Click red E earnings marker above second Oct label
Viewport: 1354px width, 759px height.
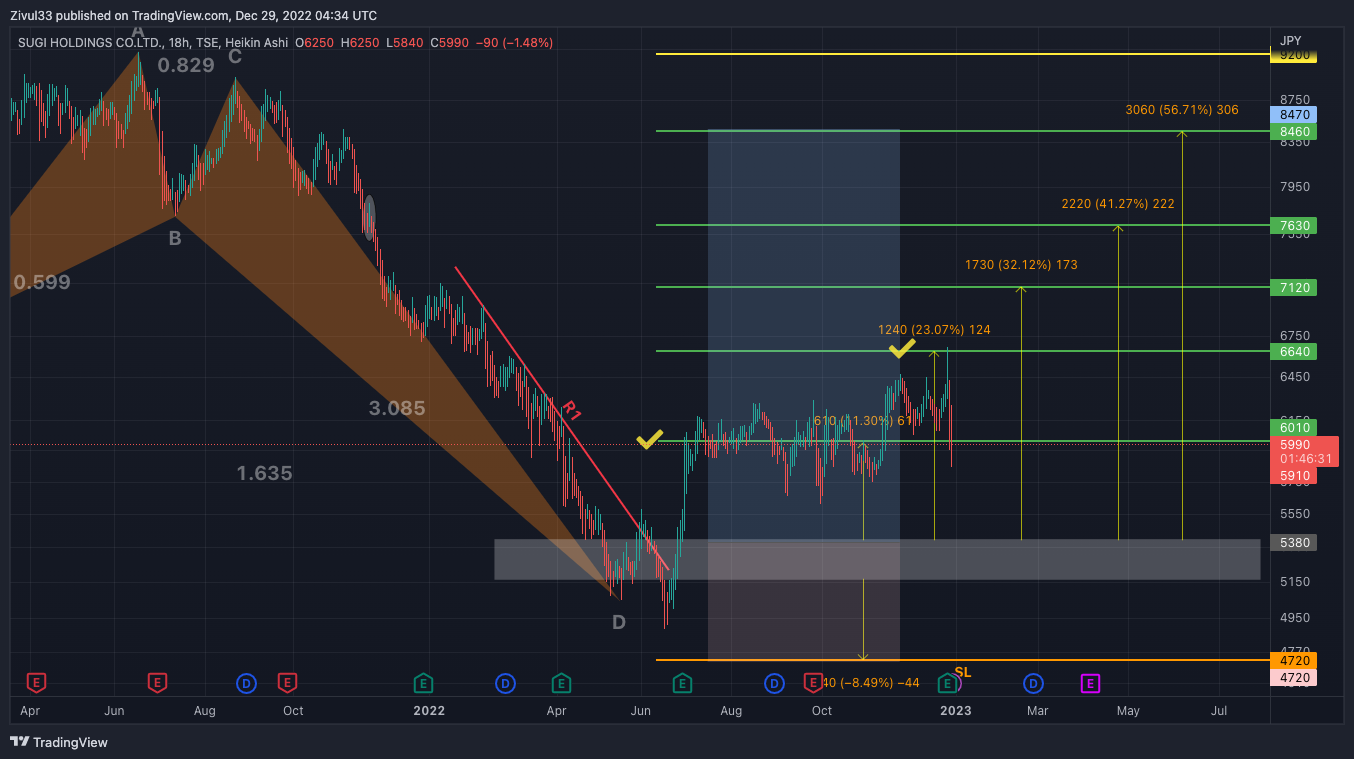coord(814,684)
